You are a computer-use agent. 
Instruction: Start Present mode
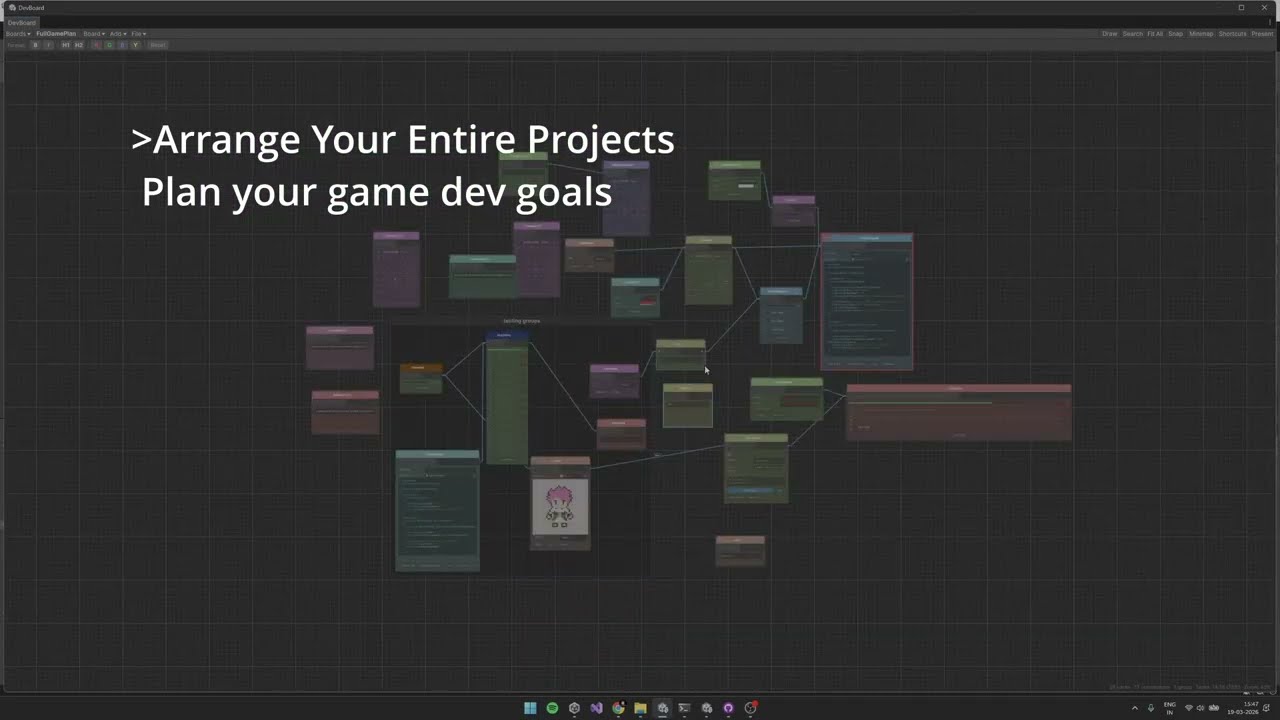[1262, 34]
